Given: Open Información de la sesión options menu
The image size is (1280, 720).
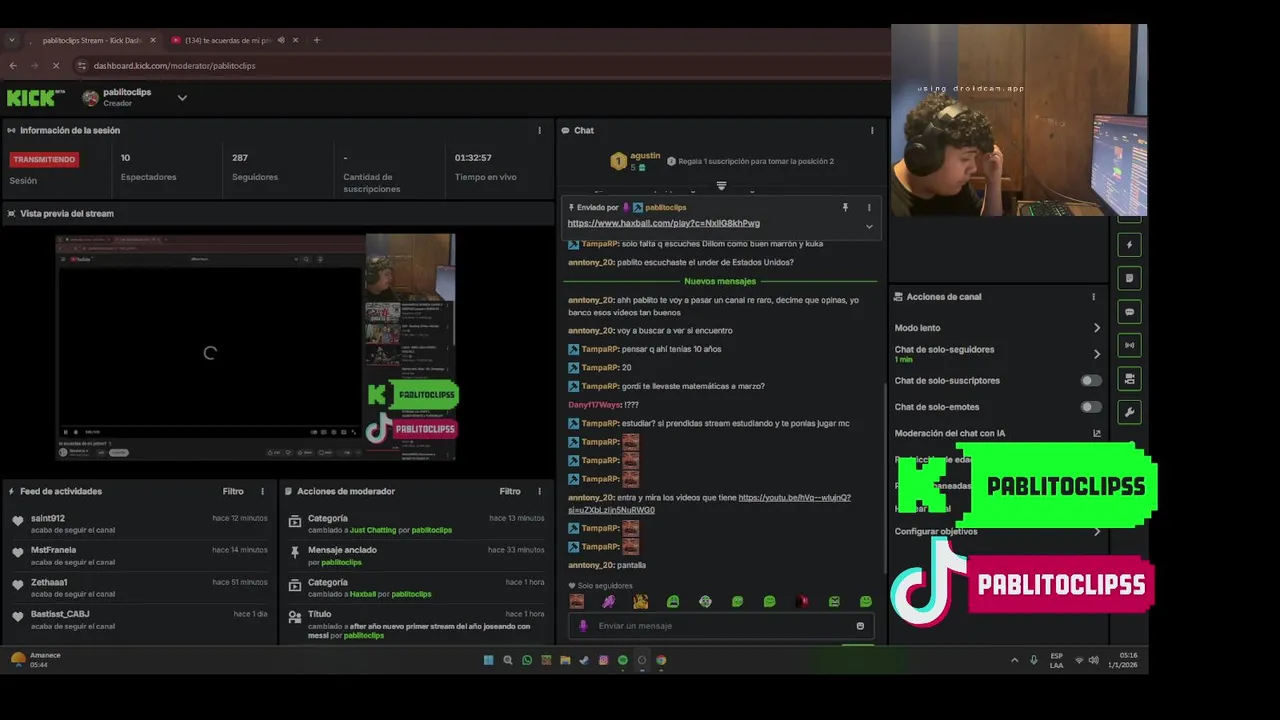Looking at the screenshot, I should click(x=539, y=130).
